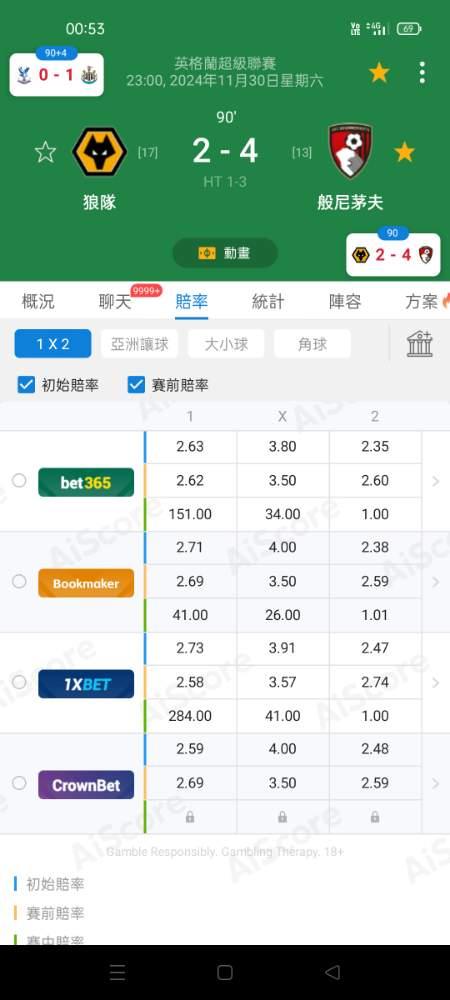Tap the 1XBET logo
The image size is (450, 1000).
(86, 684)
